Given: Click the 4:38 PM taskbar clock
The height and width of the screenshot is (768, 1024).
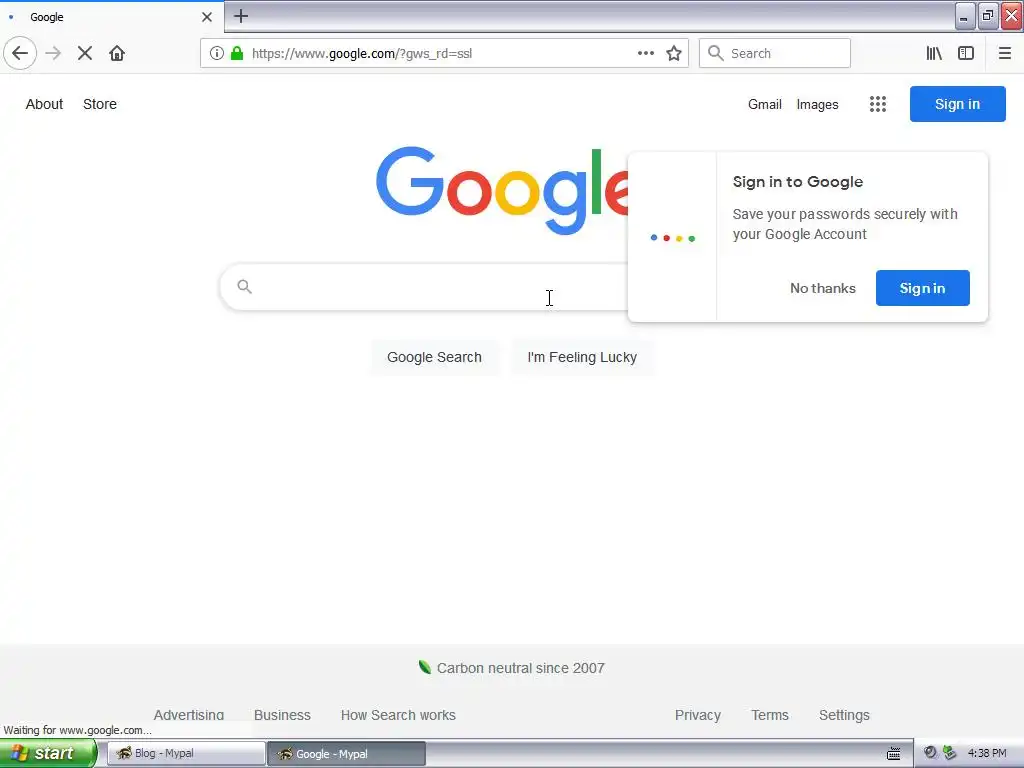Looking at the screenshot, I should [987, 753].
